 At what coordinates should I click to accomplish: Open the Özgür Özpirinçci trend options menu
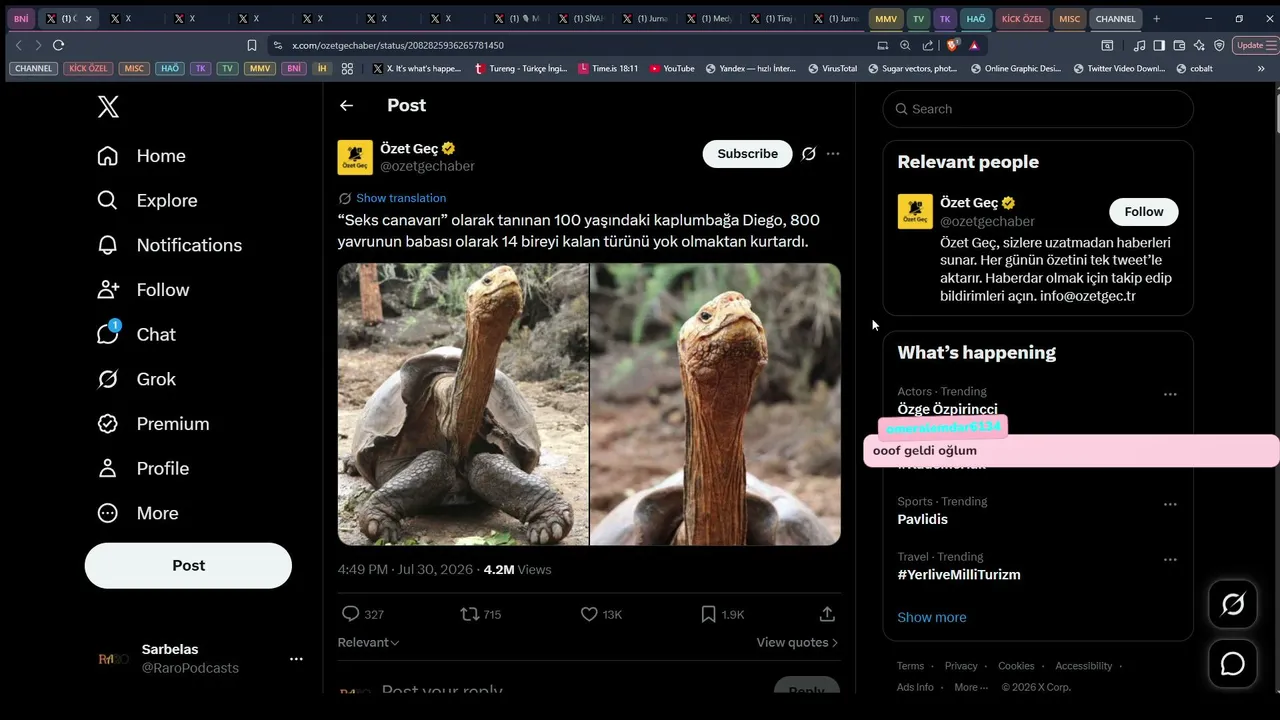1170,395
